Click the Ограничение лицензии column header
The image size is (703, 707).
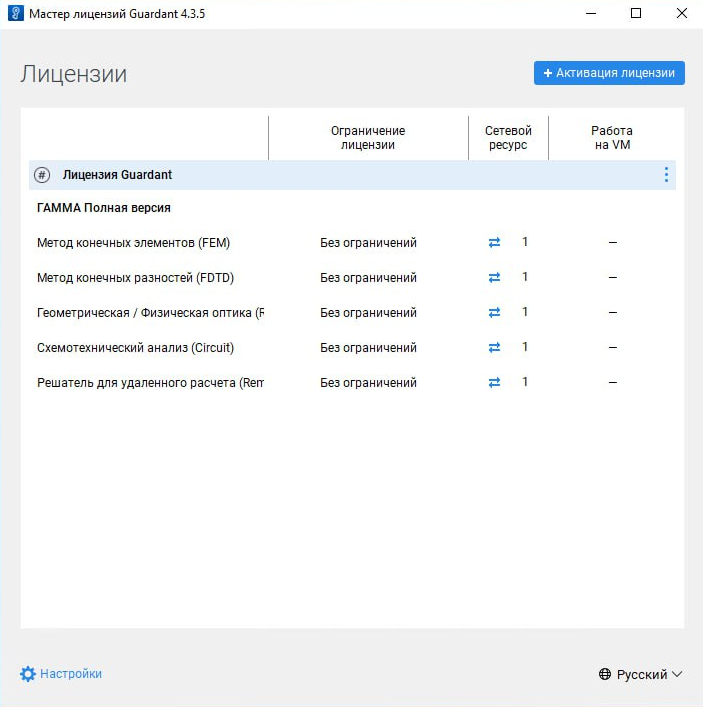coord(368,138)
